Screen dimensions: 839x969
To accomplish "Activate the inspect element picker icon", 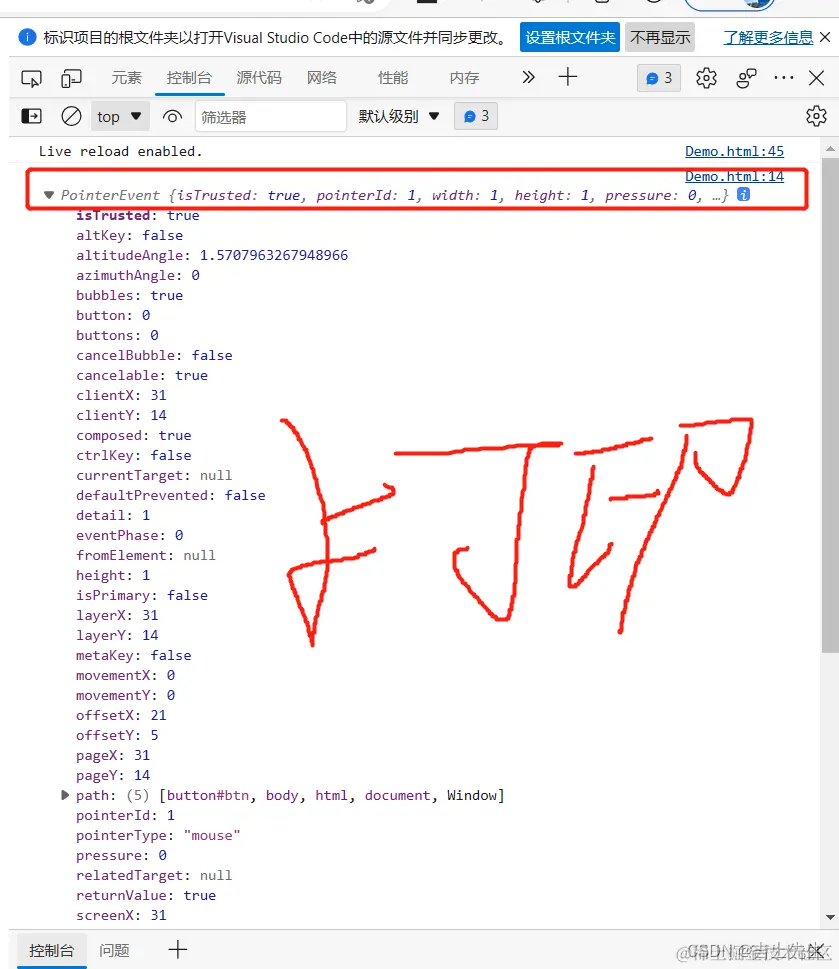I will [x=32, y=78].
